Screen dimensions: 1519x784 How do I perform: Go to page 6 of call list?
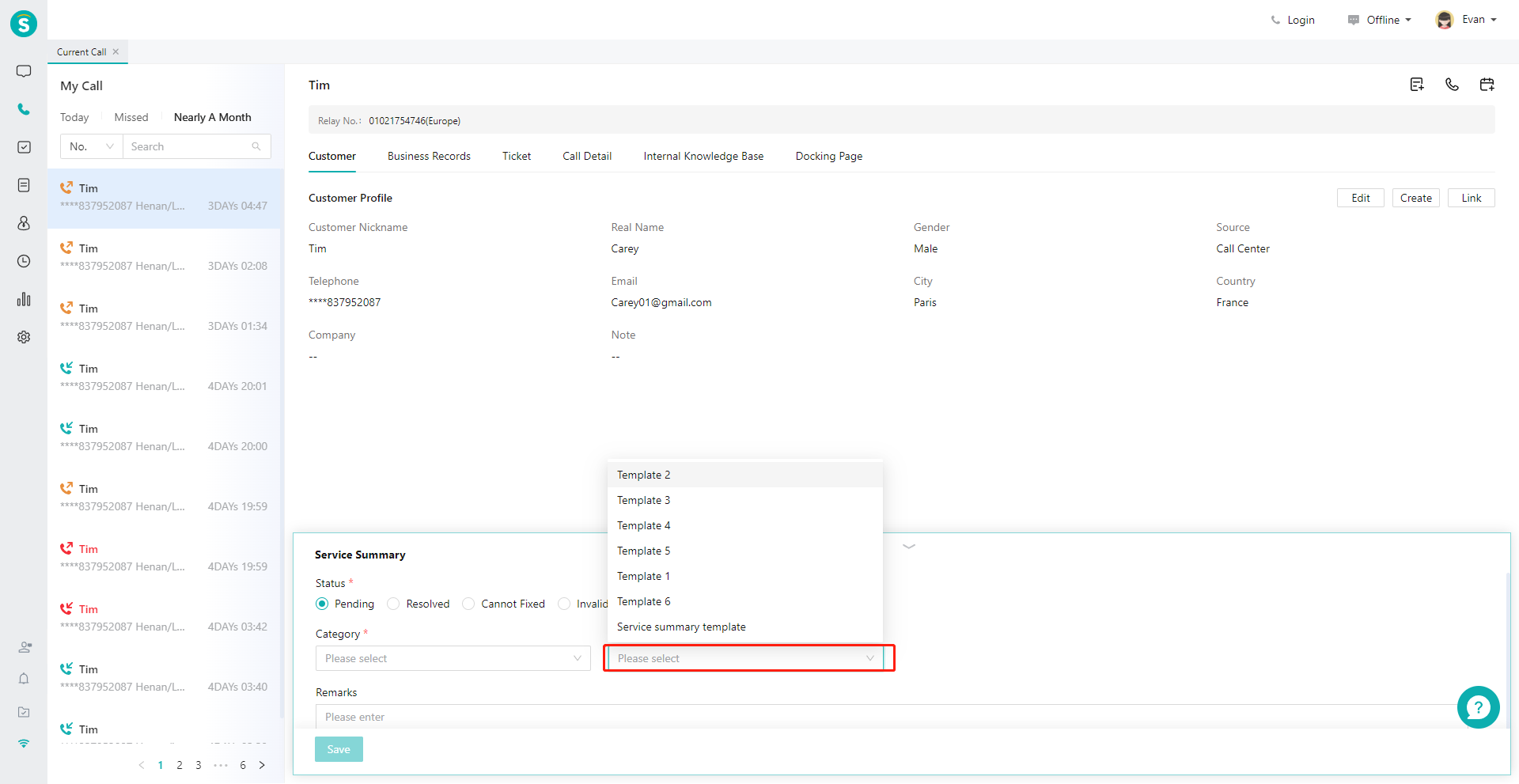point(243,765)
